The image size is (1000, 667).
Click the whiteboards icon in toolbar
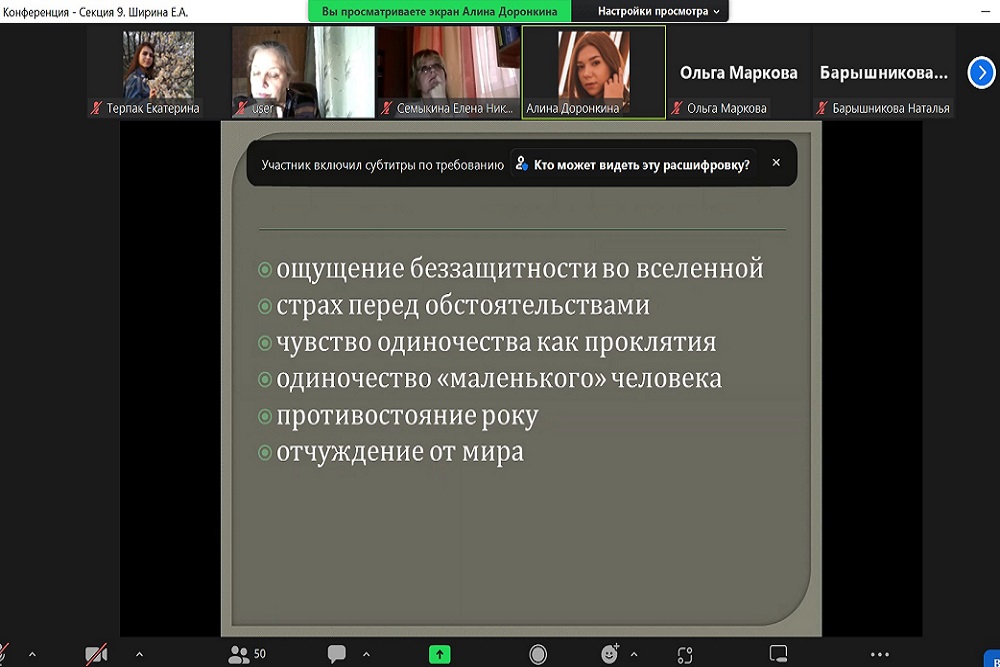(778, 654)
